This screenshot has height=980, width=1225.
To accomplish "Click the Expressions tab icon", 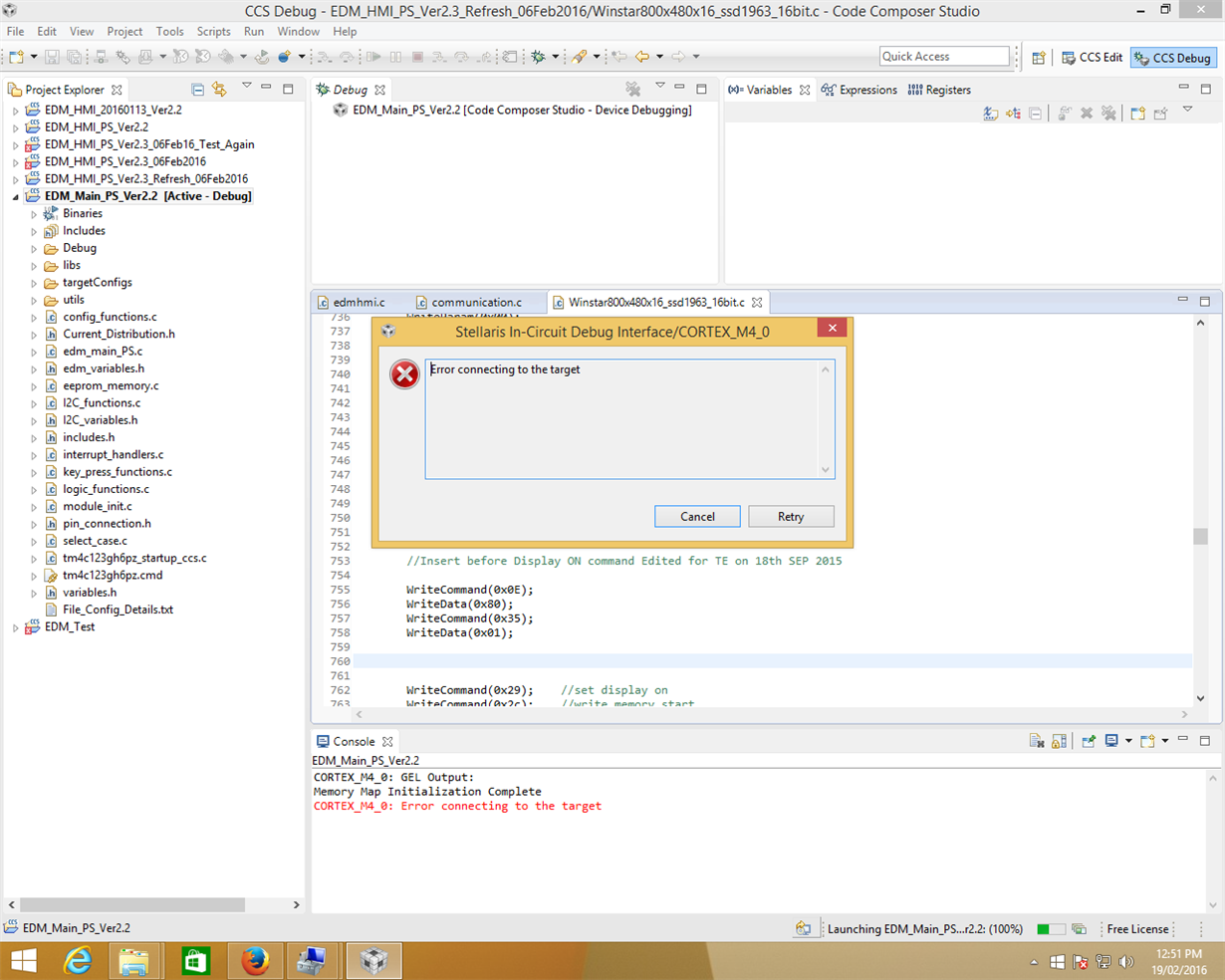I will [x=829, y=90].
